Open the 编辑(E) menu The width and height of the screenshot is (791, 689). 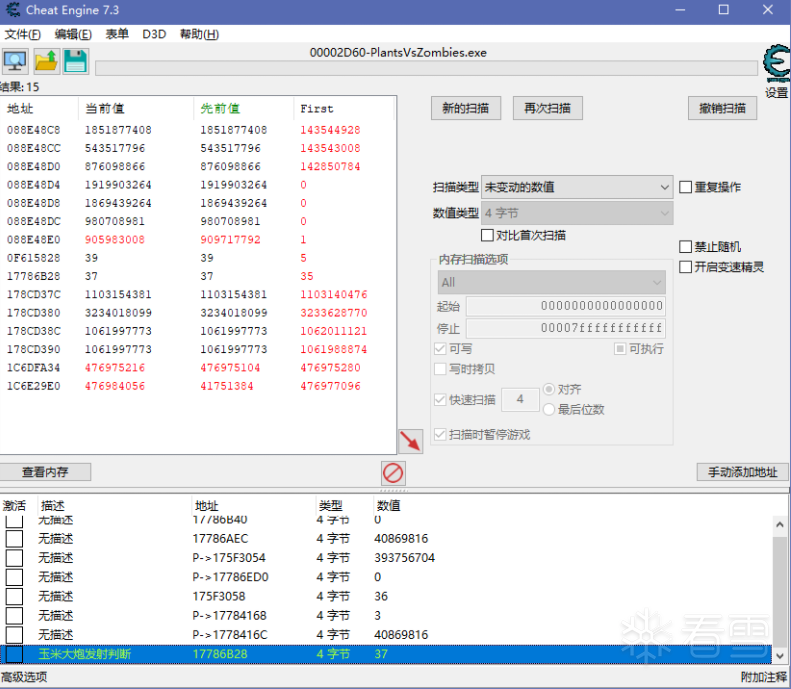point(73,34)
